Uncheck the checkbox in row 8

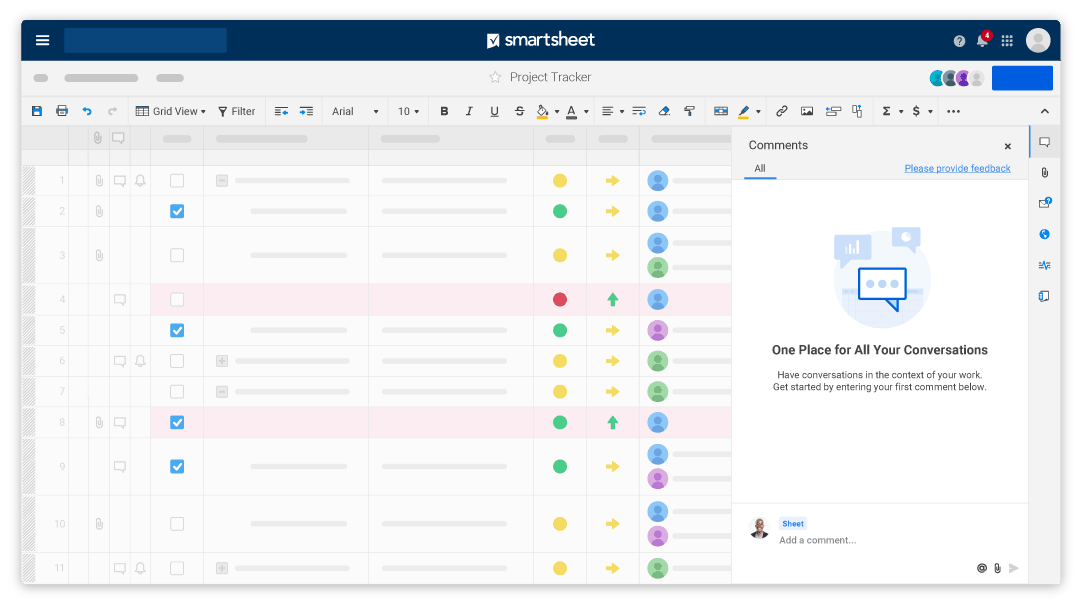(x=177, y=423)
